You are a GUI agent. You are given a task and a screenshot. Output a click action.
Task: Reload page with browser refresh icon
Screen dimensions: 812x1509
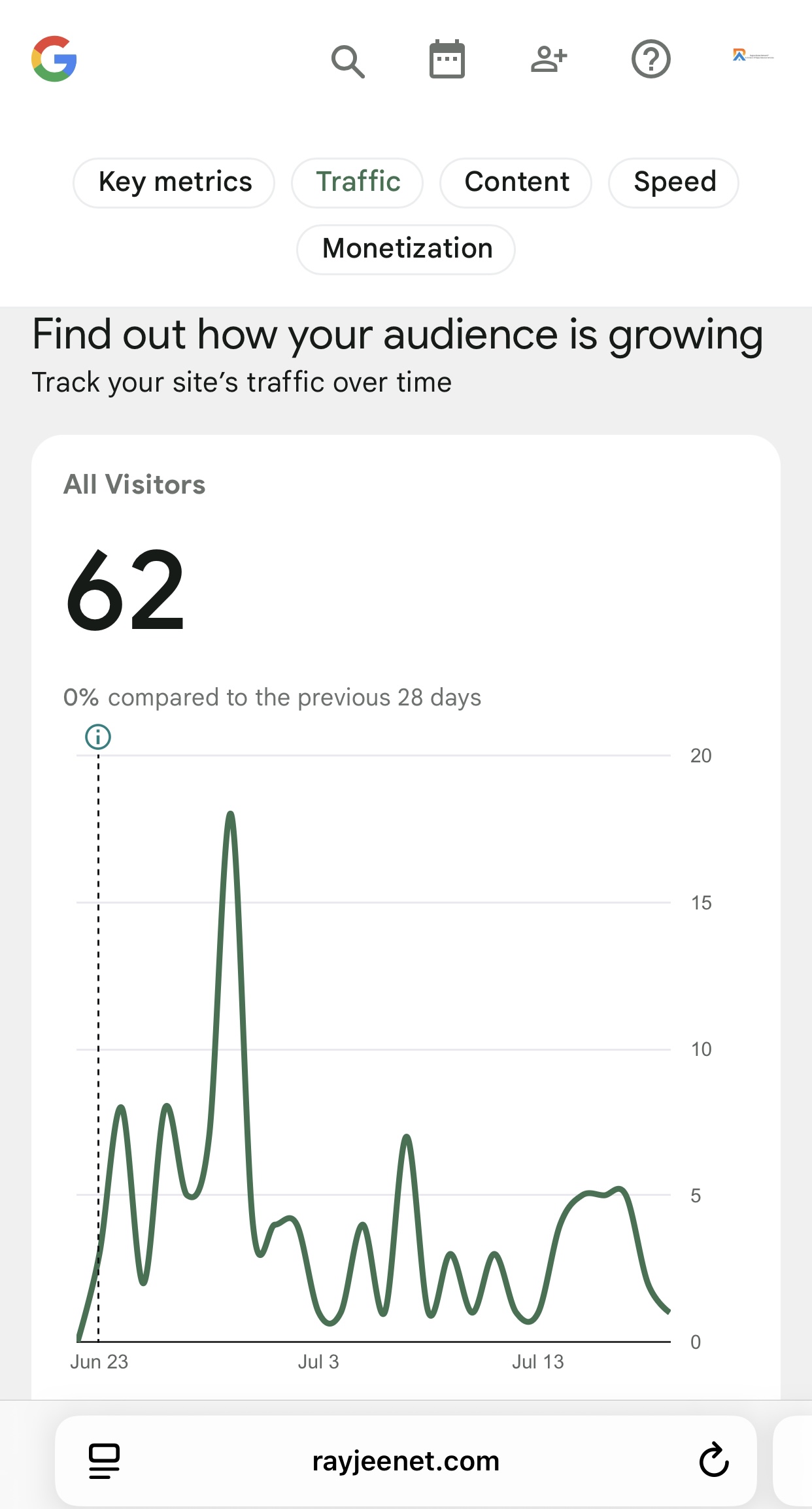[714, 1460]
